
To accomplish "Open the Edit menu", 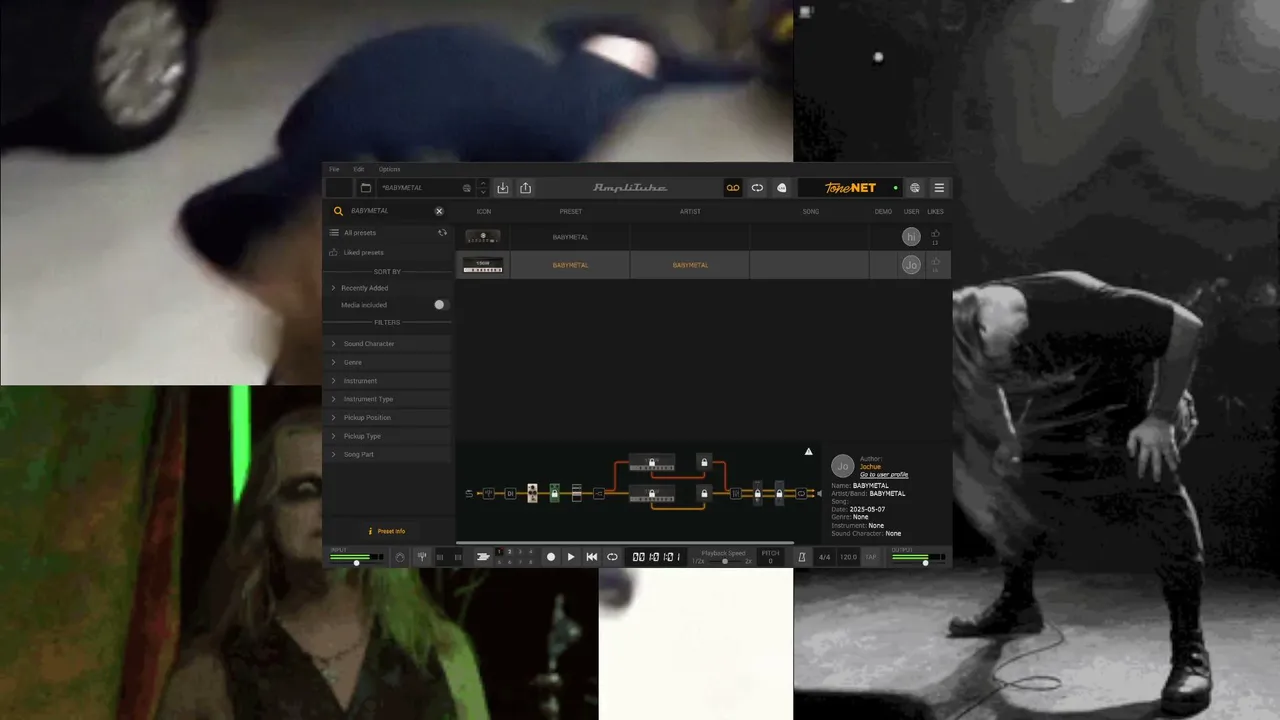I will 359,169.
